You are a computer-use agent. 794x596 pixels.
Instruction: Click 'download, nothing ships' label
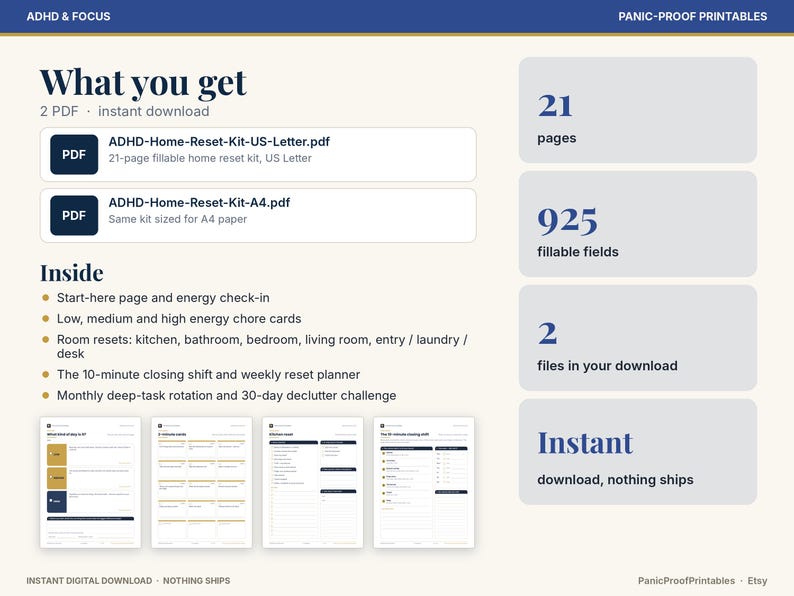point(615,480)
